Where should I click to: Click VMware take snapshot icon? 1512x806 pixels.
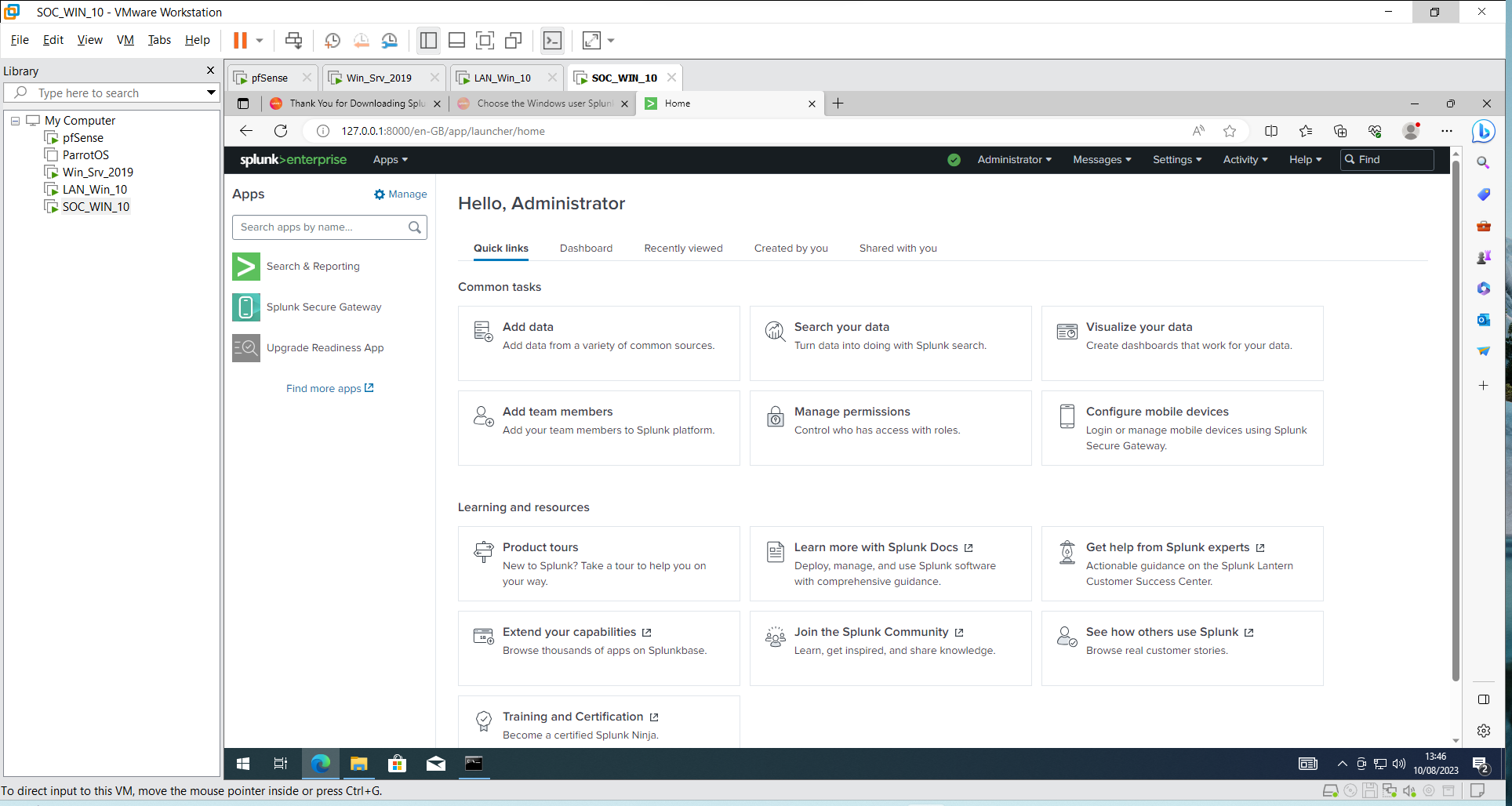click(333, 41)
